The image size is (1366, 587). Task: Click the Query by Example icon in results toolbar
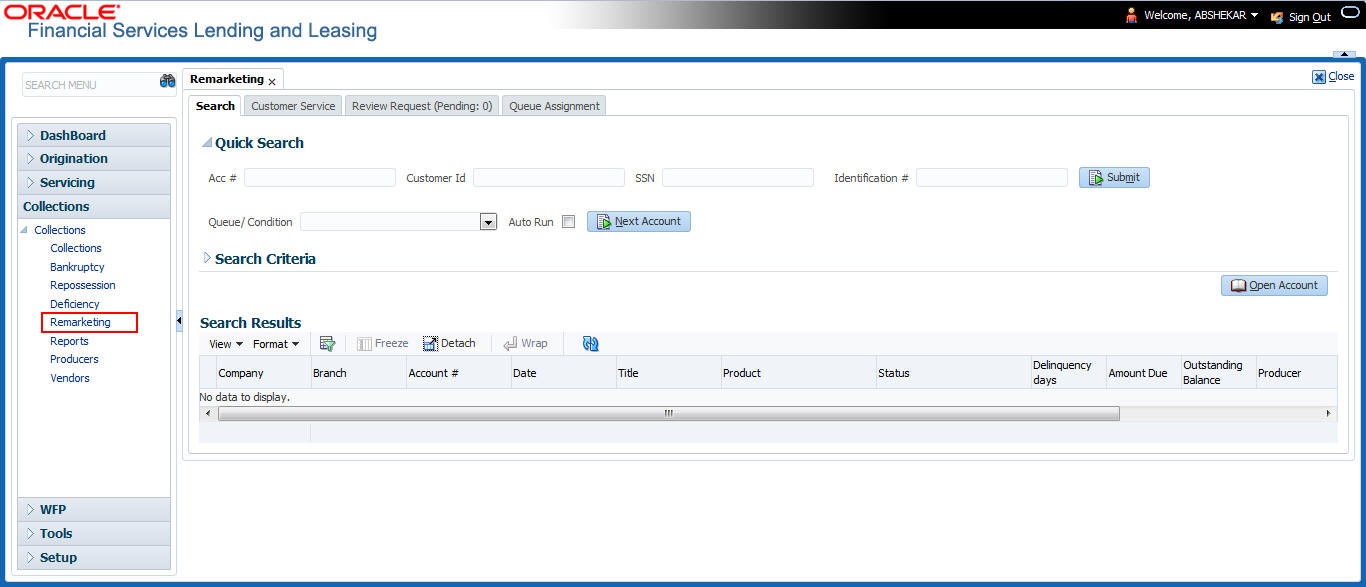click(327, 343)
